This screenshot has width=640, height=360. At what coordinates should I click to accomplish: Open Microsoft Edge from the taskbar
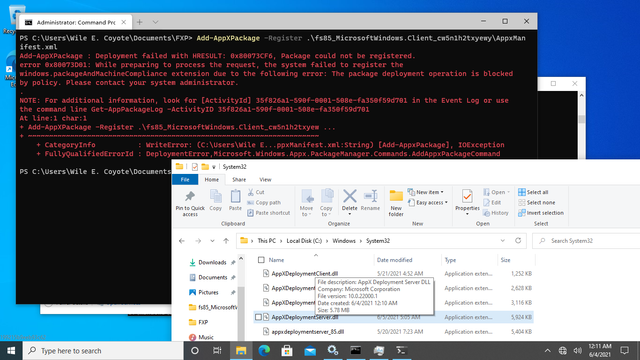[264, 351]
